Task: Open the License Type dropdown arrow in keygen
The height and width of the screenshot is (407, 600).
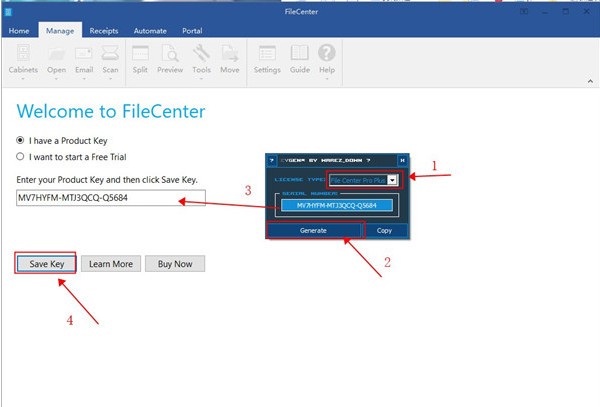Action: (392, 180)
